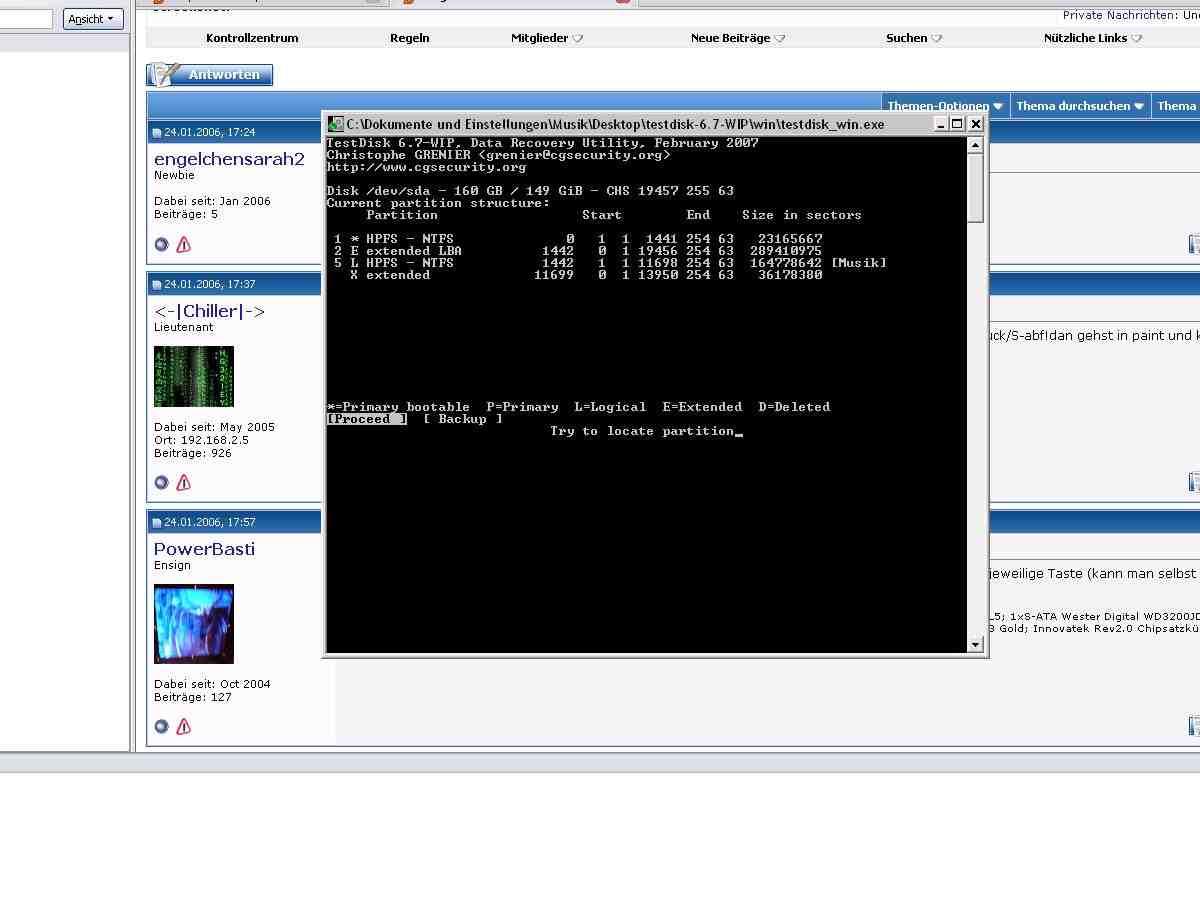This screenshot has width=1200, height=900.
Task: Click 'Ort: 192.168.2.5' text
Action: pyautogui.click(x=200, y=440)
